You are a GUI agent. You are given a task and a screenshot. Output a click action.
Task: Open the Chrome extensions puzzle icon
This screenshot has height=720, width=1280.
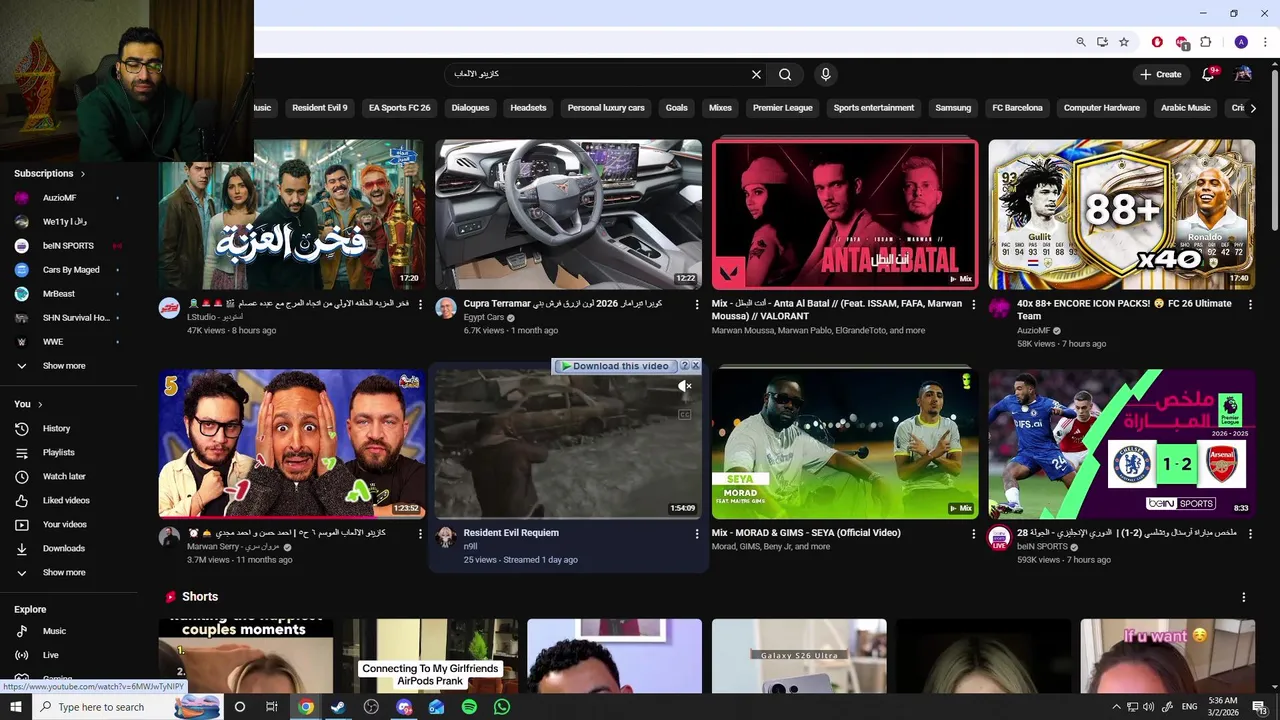point(1205,42)
